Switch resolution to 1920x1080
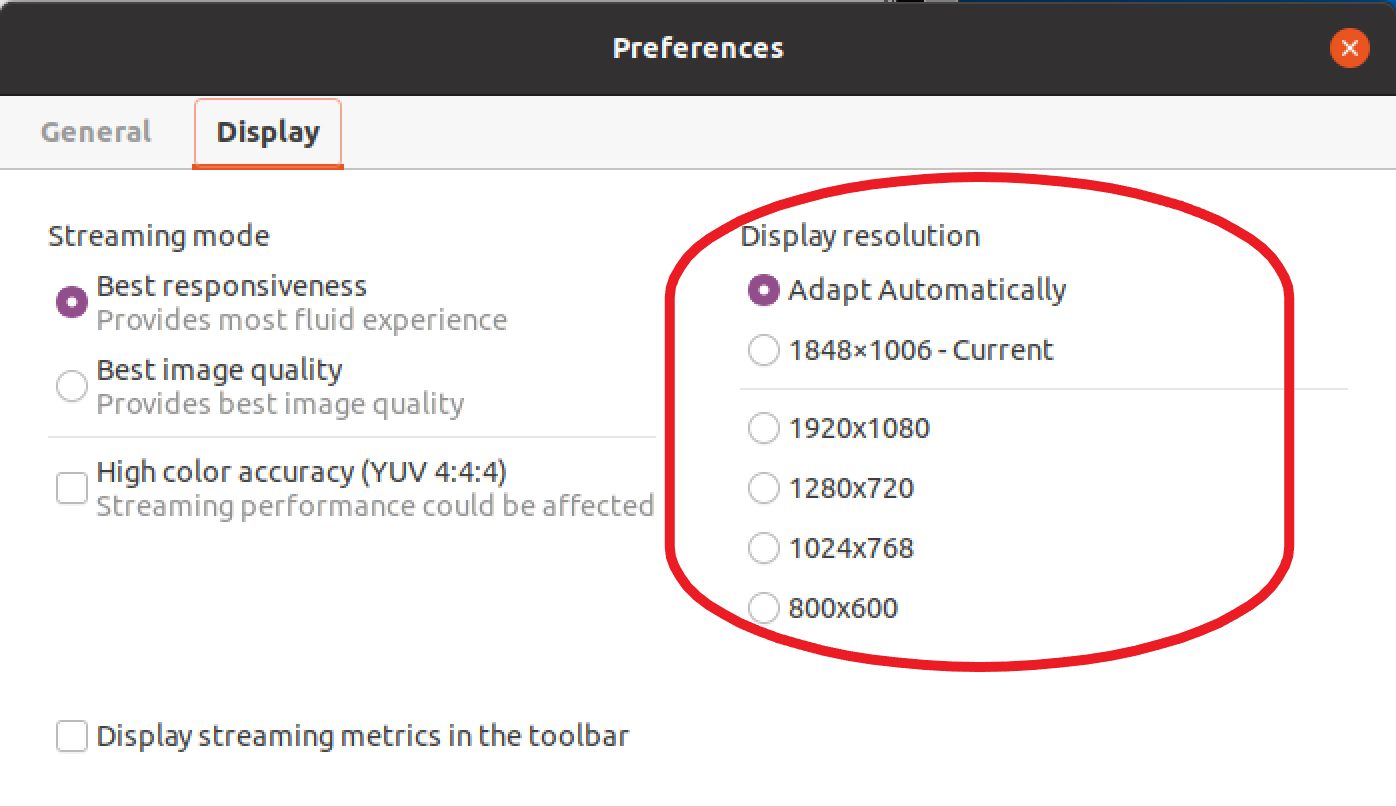 tap(763, 428)
